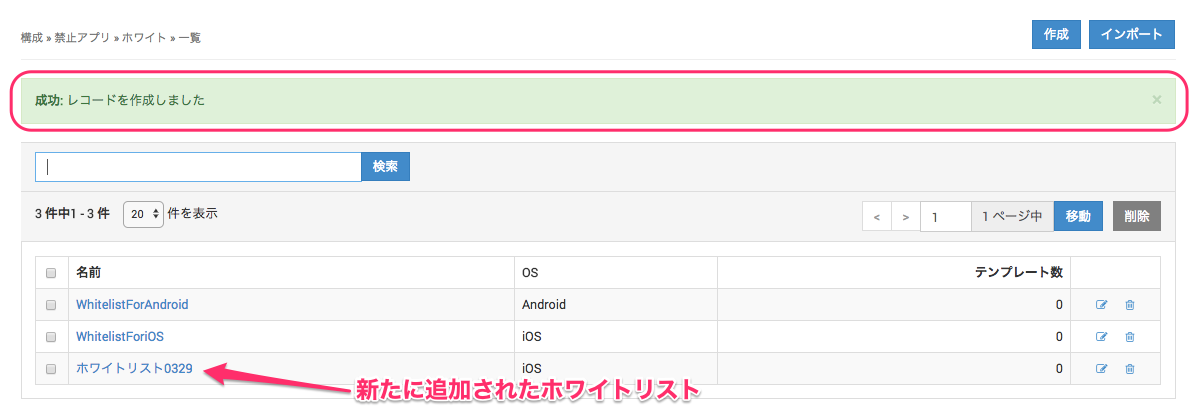Click edit icon for WhitelistForiOS row
Viewport: 1197px width, 416px height.
coord(1102,337)
